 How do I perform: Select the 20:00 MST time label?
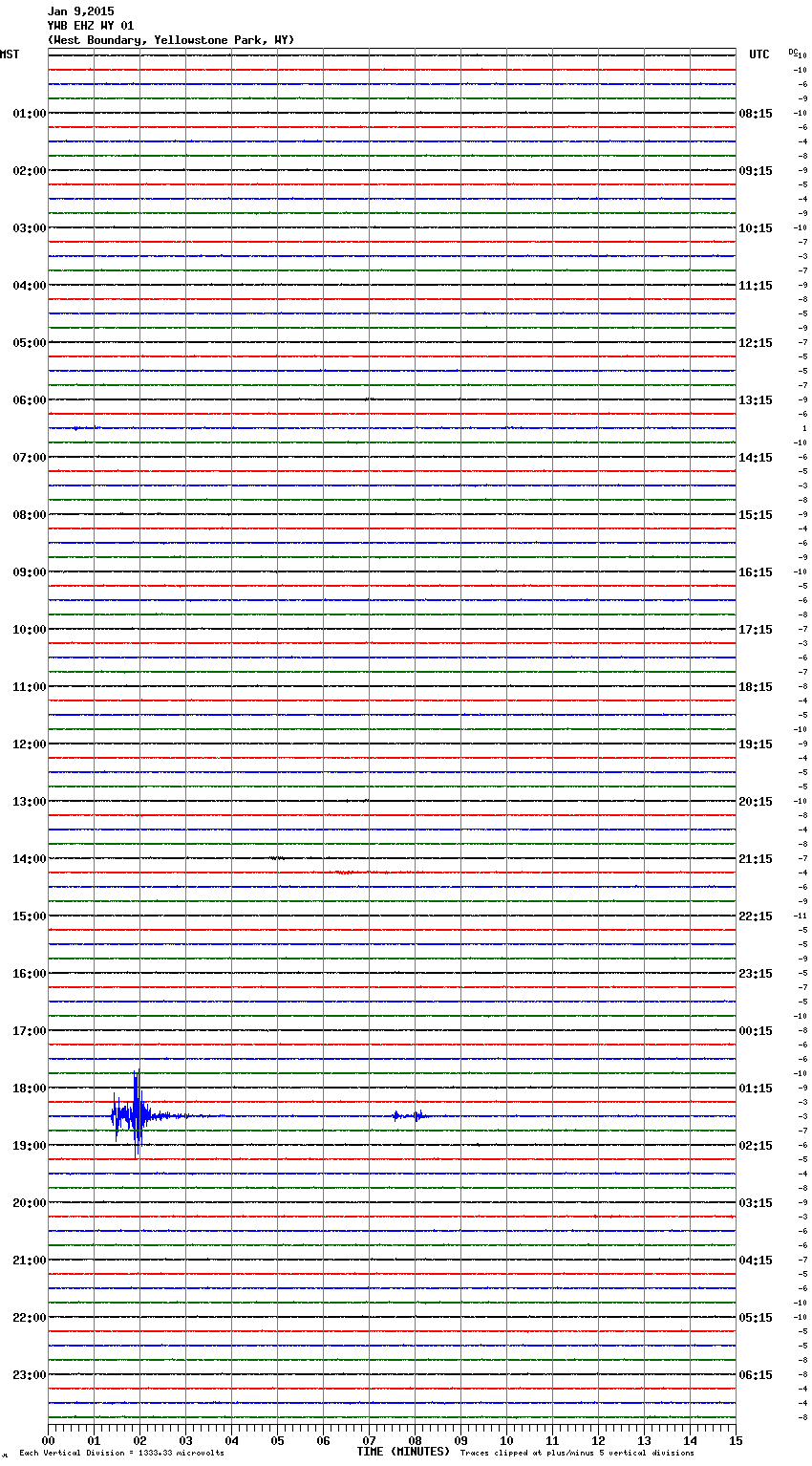point(30,1203)
